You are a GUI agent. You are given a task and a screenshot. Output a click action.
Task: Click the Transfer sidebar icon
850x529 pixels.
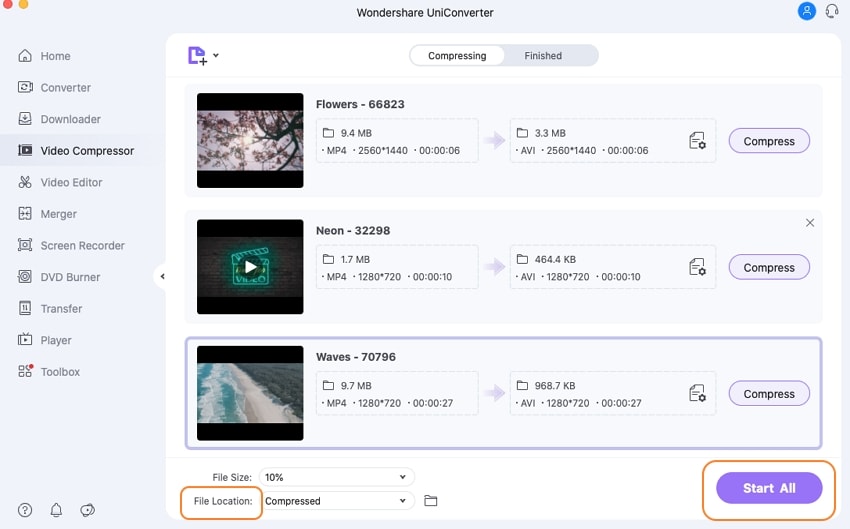[25, 308]
